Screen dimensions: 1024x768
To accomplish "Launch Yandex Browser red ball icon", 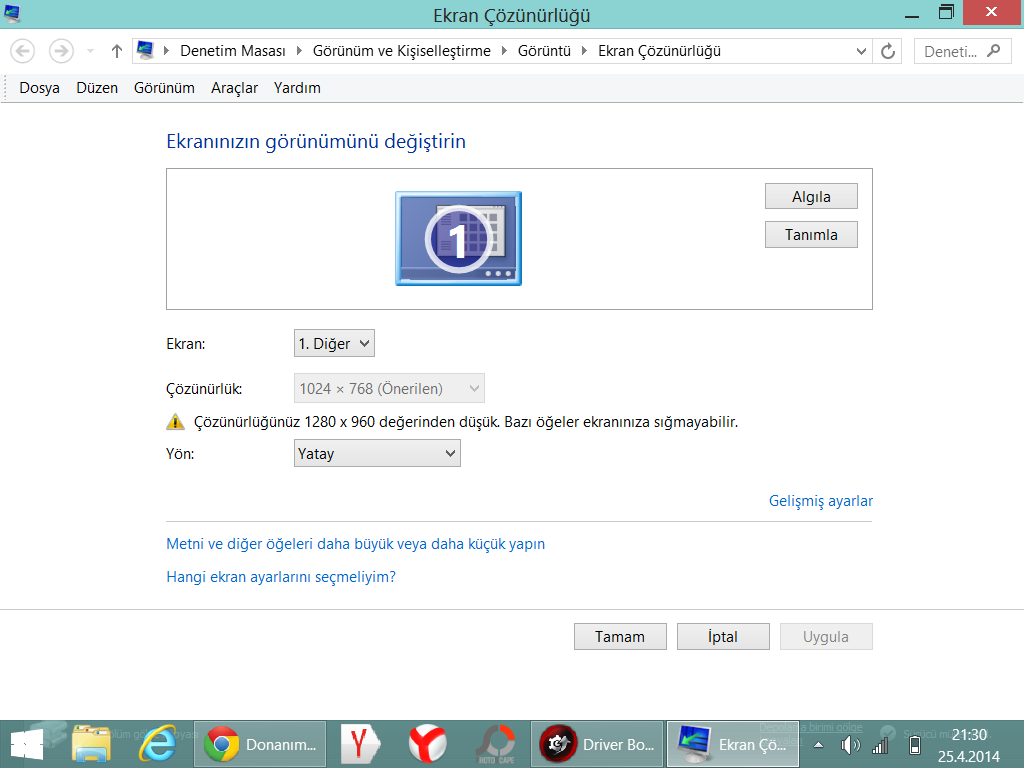I will (x=428, y=744).
